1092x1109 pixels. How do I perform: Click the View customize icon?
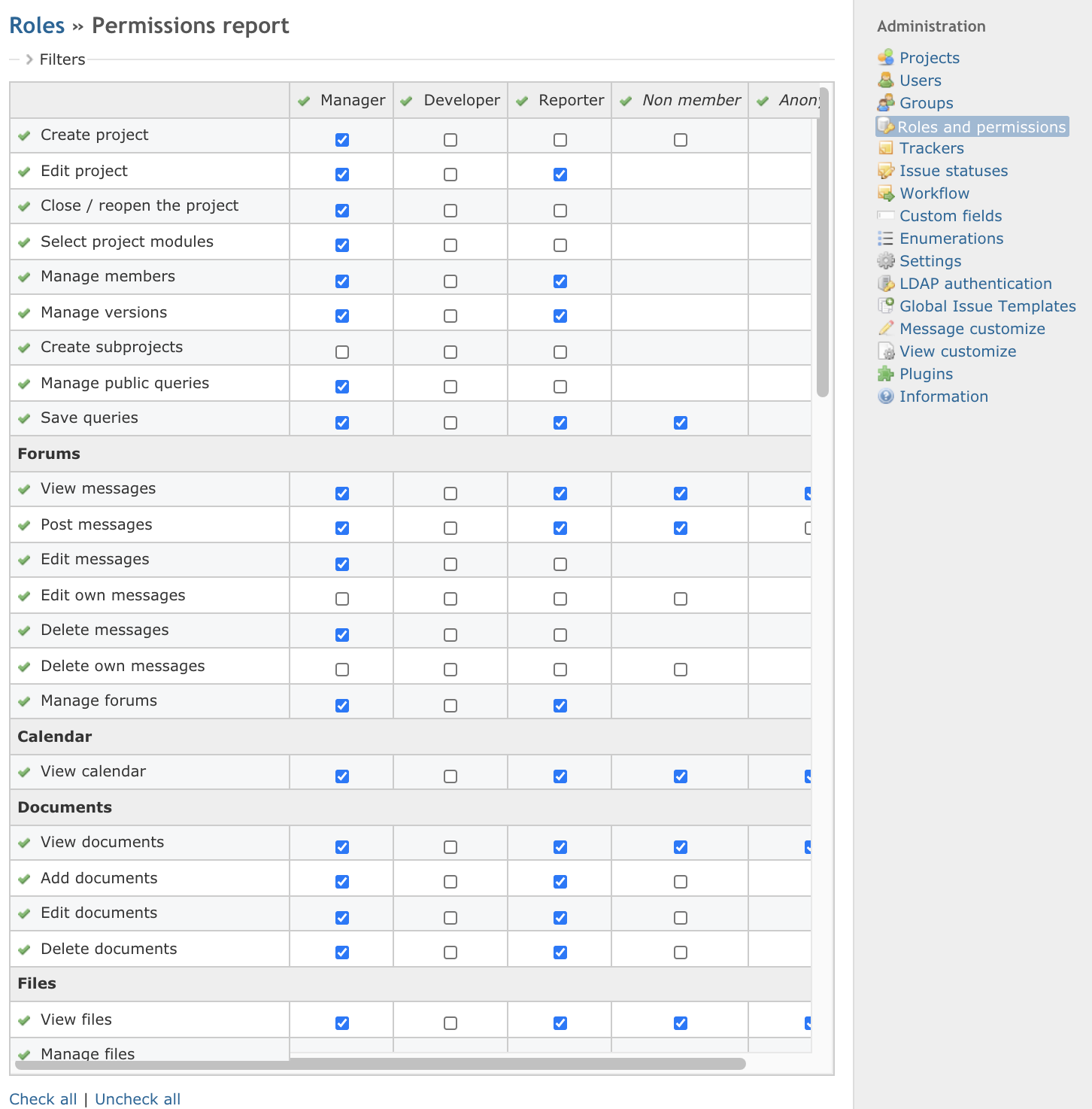pyautogui.click(x=886, y=351)
